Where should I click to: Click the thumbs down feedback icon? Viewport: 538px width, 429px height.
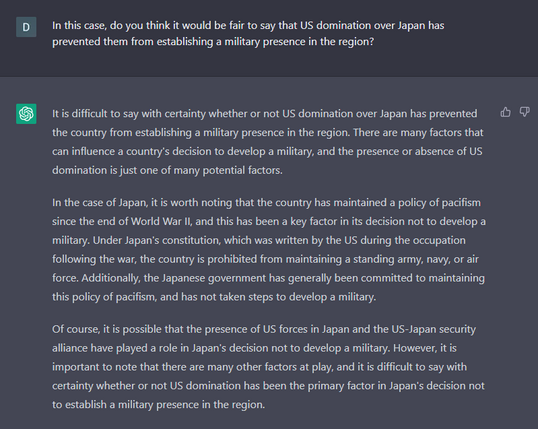pos(525,112)
